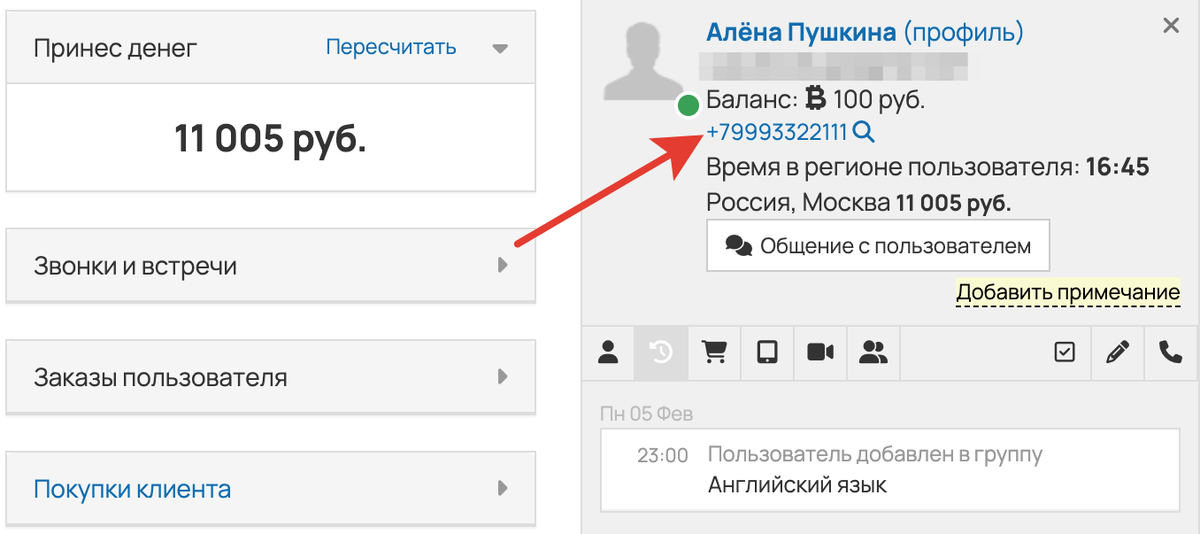This screenshot has height=534, width=1200.
Task: Click phone number +79993322111
Action: click(x=777, y=132)
